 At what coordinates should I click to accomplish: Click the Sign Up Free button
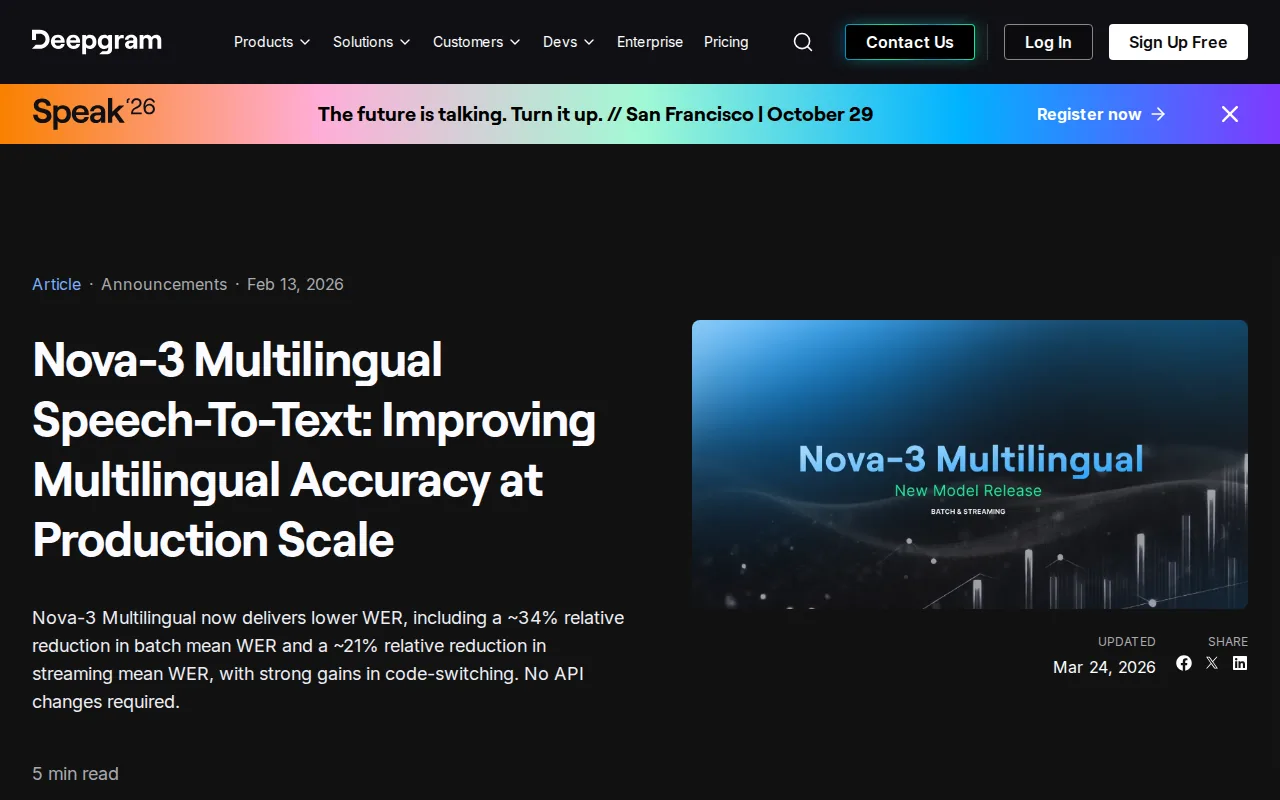tap(1178, 42)
